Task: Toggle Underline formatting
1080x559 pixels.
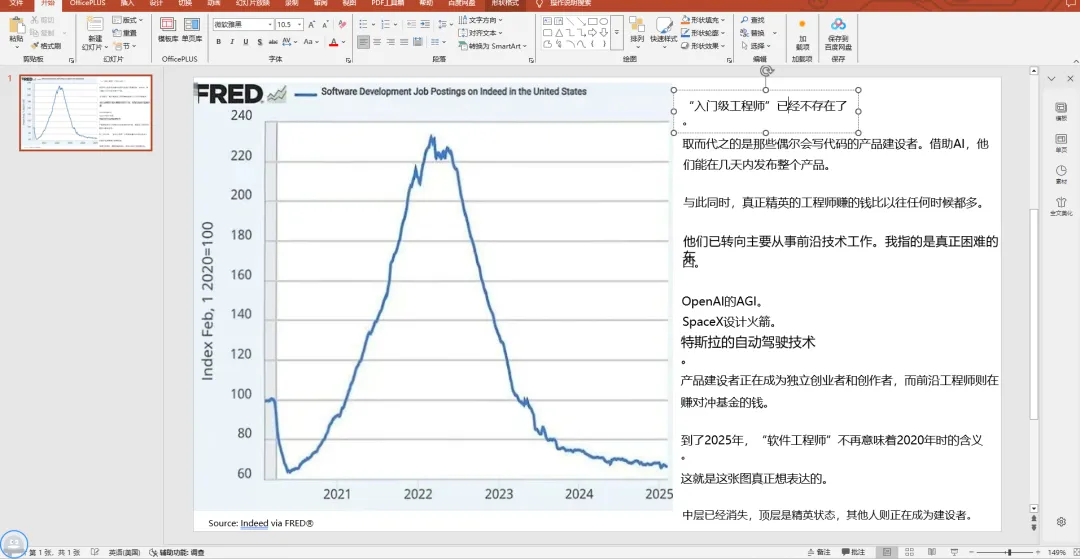Action: [246, 42]
